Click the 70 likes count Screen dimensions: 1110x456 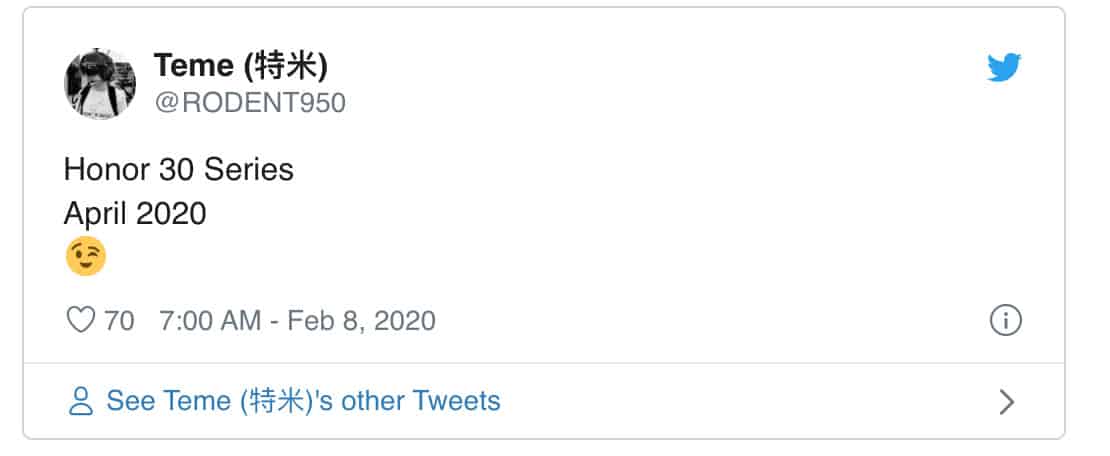(x=119, y=321)
